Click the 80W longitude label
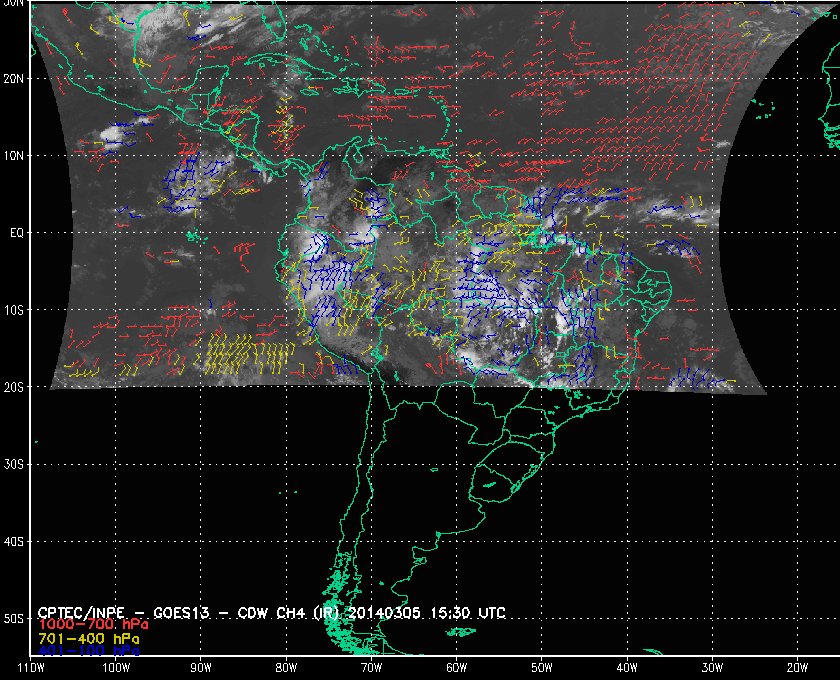Viewport: 840px width, 680px height. [x=286, y=668]
